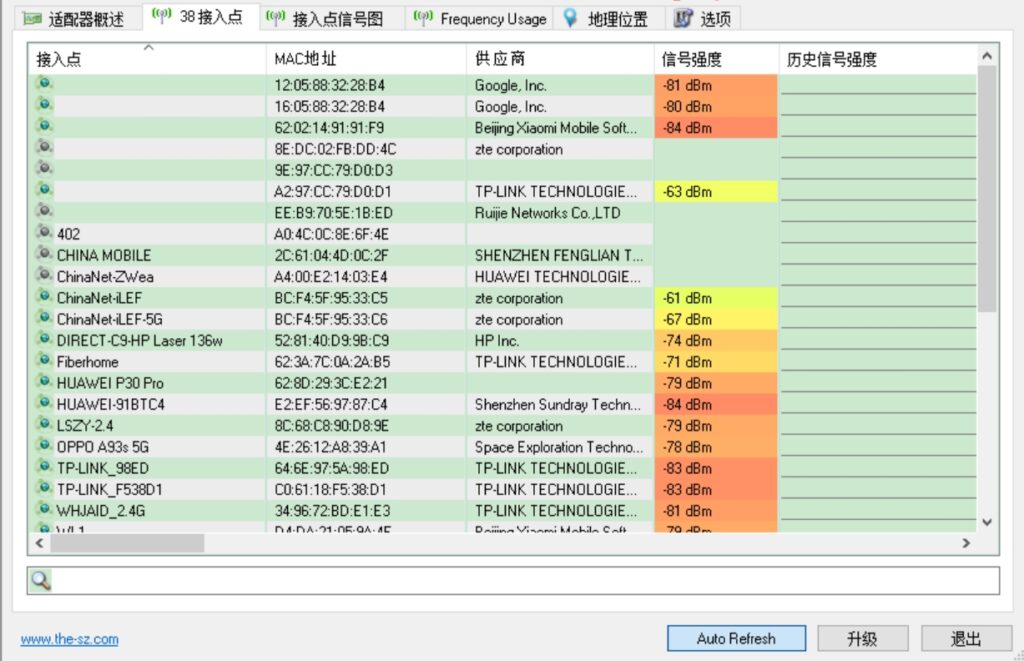
Task: Click the icon next to HUAWEI P30 Pro
Action: 44,382
